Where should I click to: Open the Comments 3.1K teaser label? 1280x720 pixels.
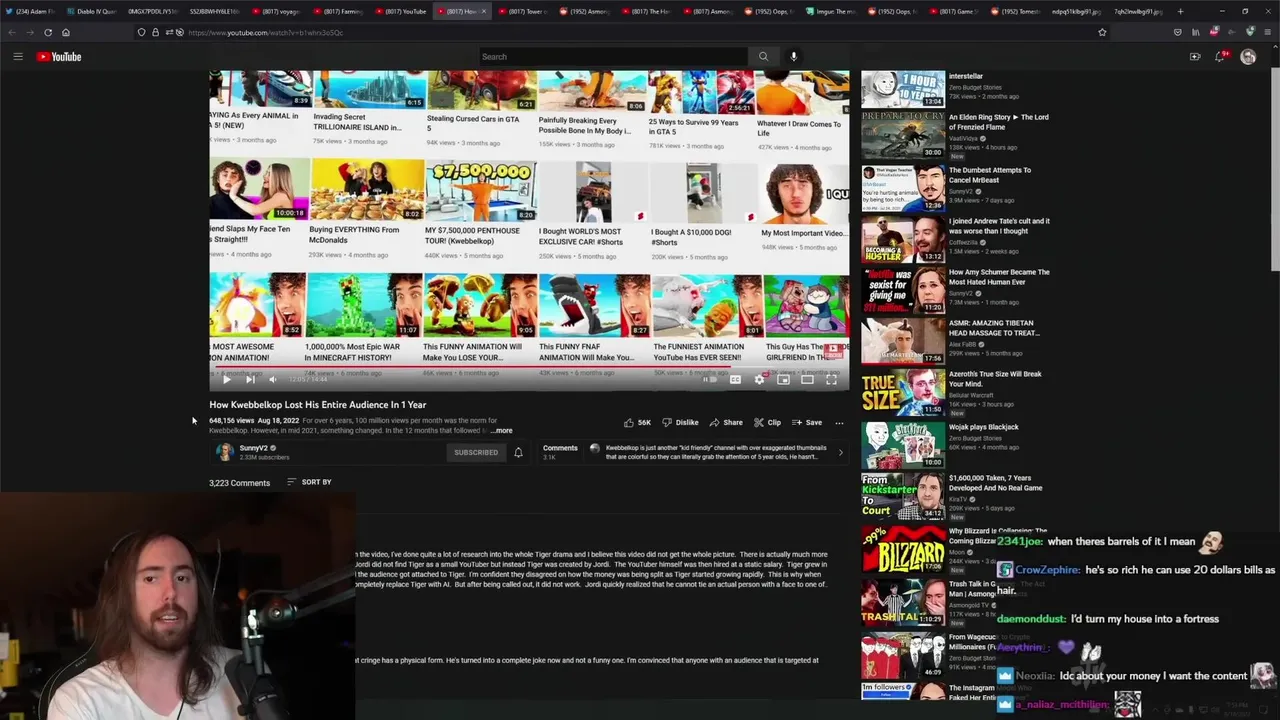tap(560, 452)
